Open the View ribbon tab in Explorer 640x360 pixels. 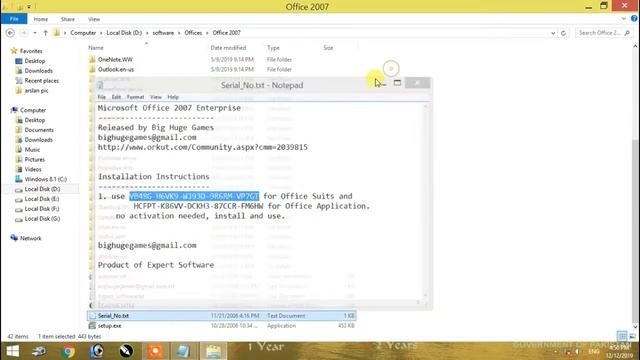[x=94, y=19]
